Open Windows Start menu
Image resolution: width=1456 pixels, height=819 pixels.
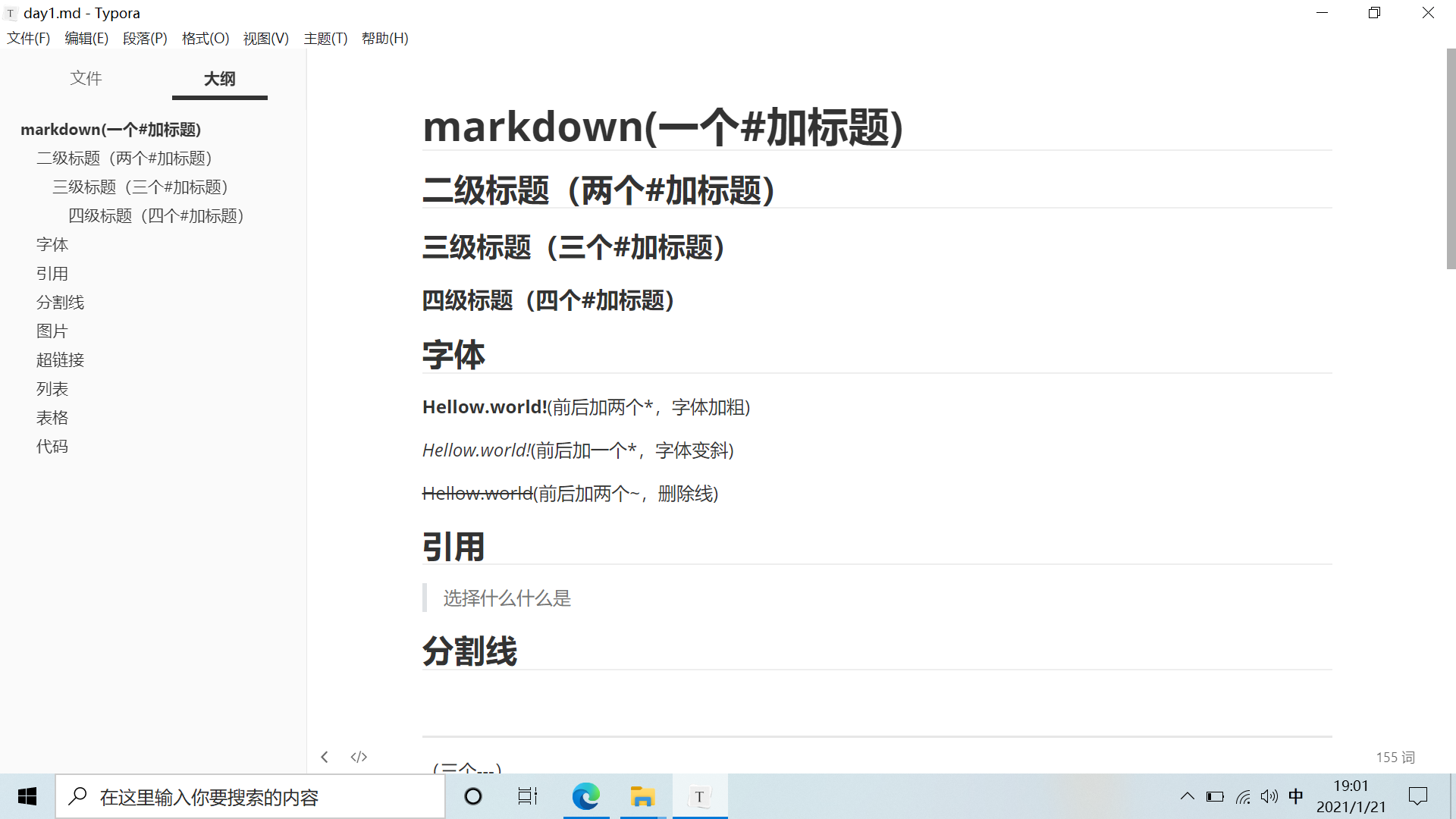[27, 796]
